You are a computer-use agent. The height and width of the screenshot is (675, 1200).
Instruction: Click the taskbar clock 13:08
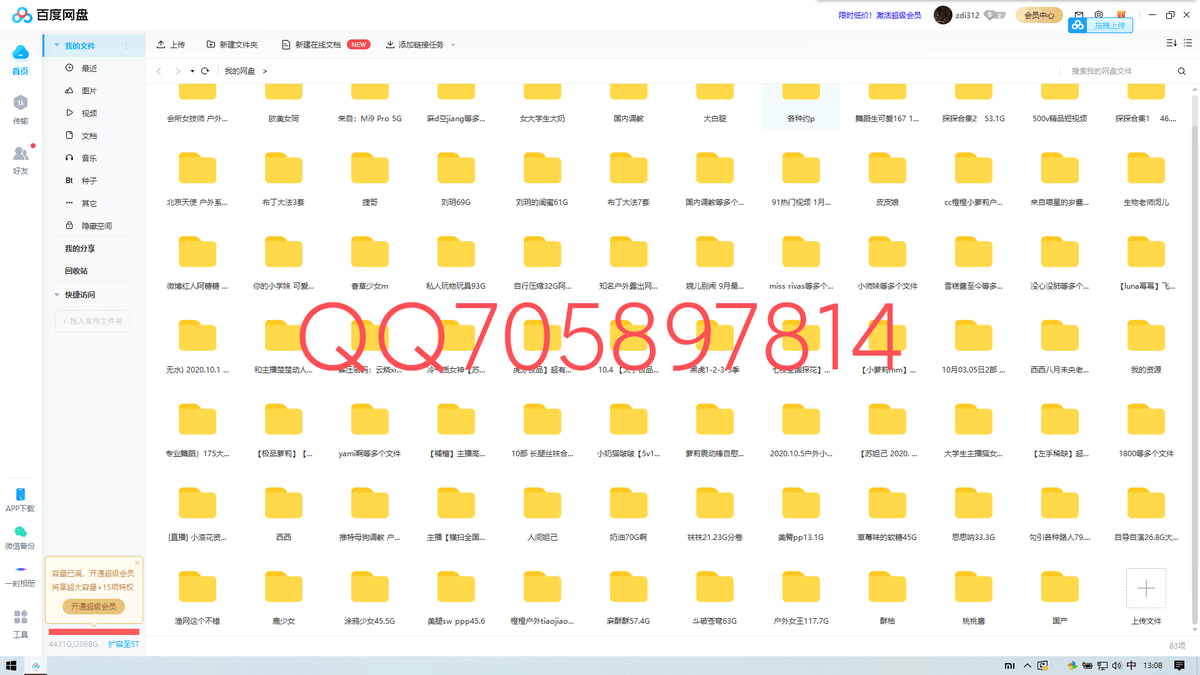tap(1152, 666)
